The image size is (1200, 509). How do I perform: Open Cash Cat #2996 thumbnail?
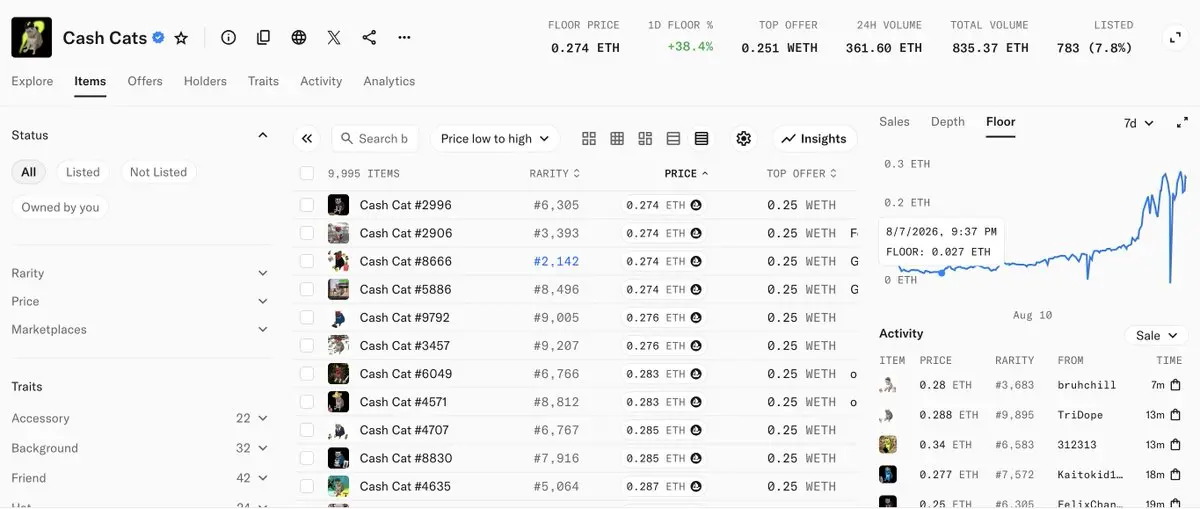click(x=338, y=205)
